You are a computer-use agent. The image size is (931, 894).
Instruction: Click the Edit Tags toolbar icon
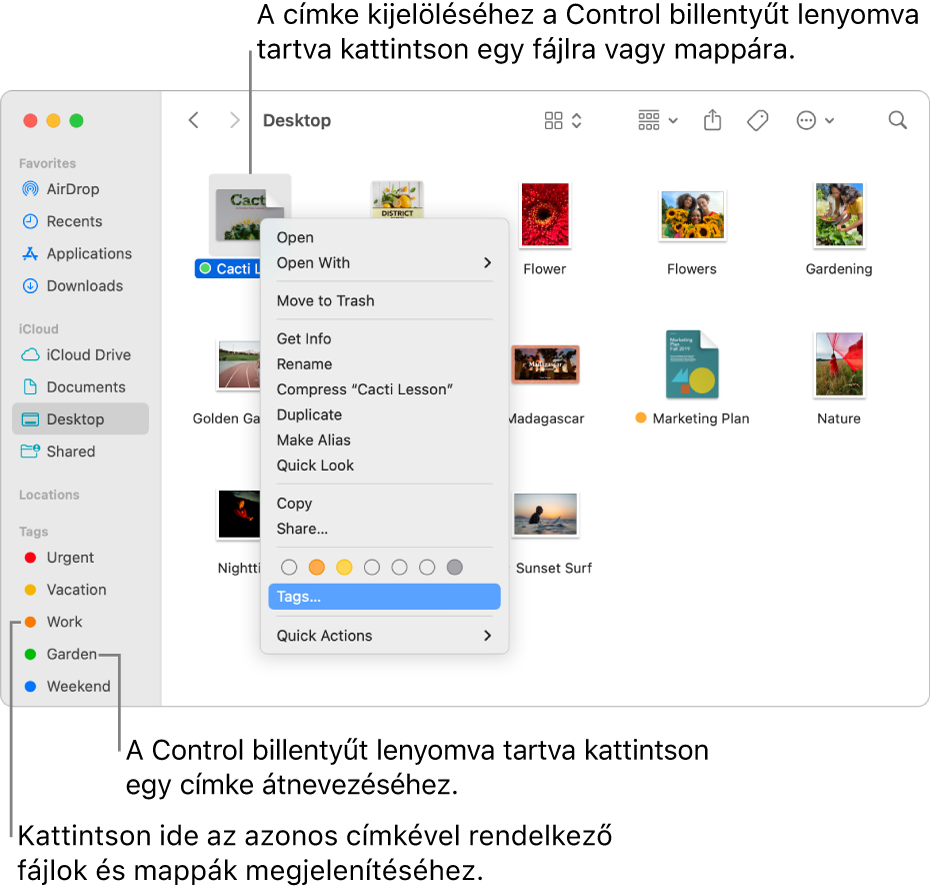point(757,121)
